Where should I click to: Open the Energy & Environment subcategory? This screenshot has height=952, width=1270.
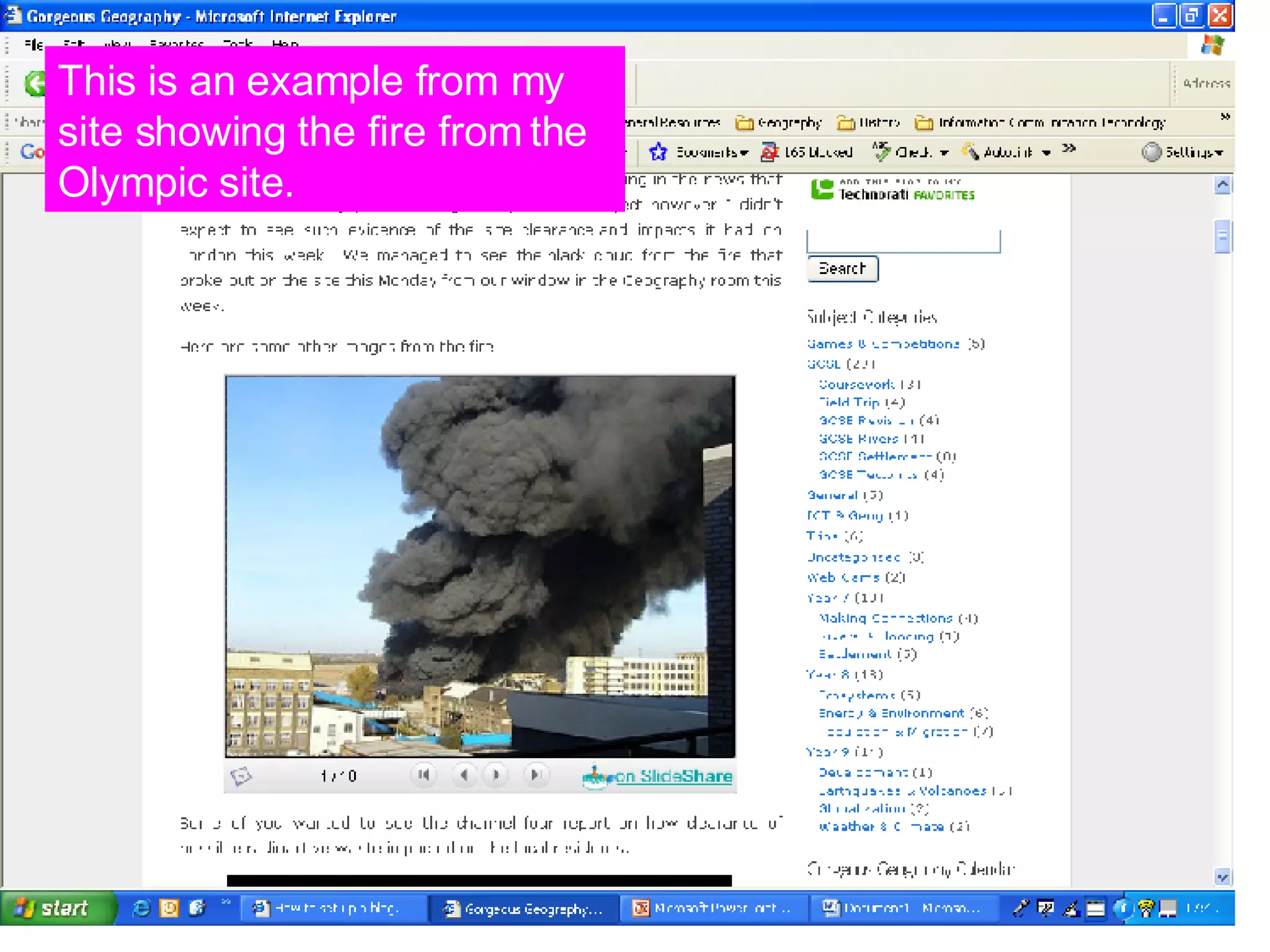click(892, 713)
